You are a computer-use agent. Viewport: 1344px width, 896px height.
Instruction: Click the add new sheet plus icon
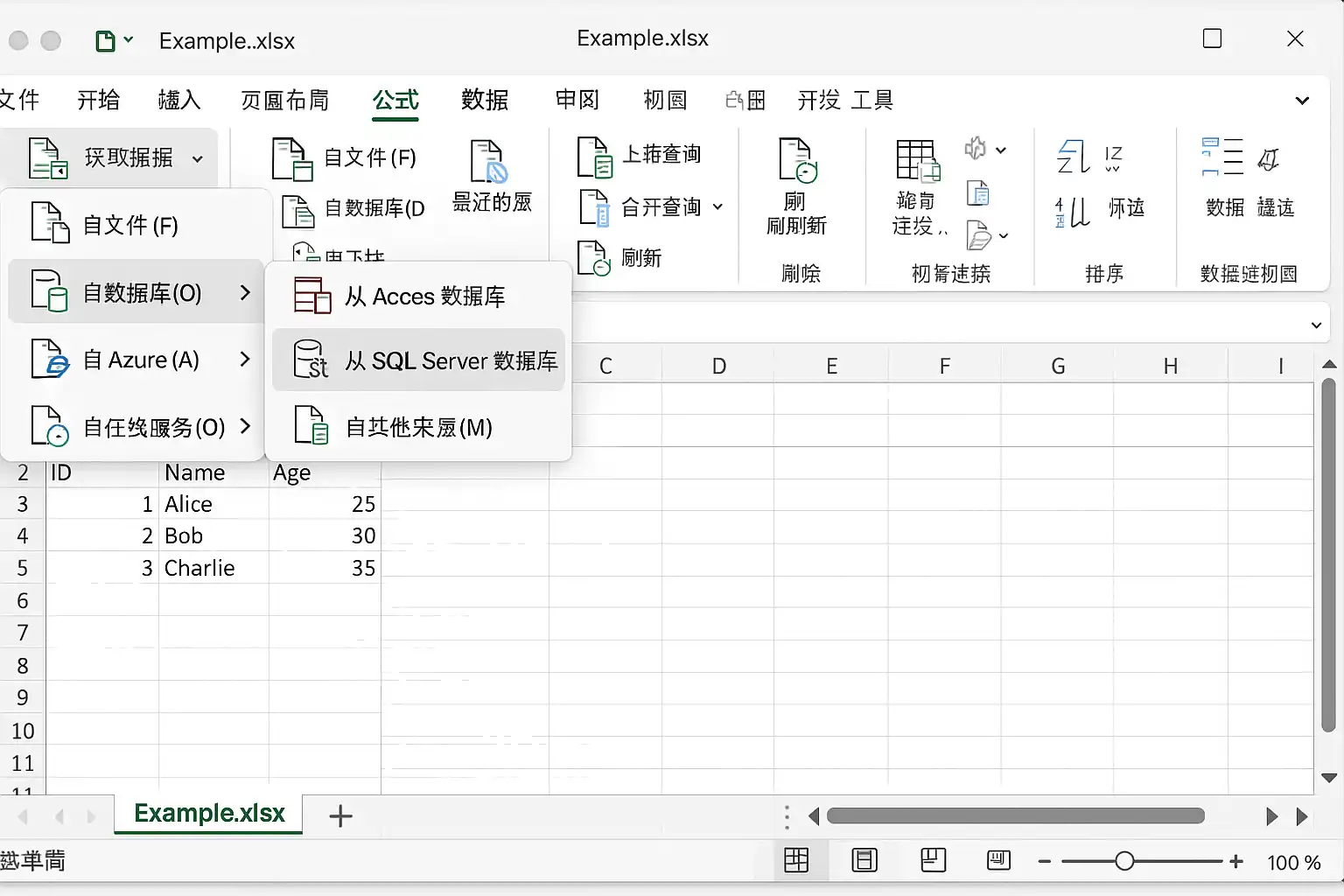tap(340, 816)
